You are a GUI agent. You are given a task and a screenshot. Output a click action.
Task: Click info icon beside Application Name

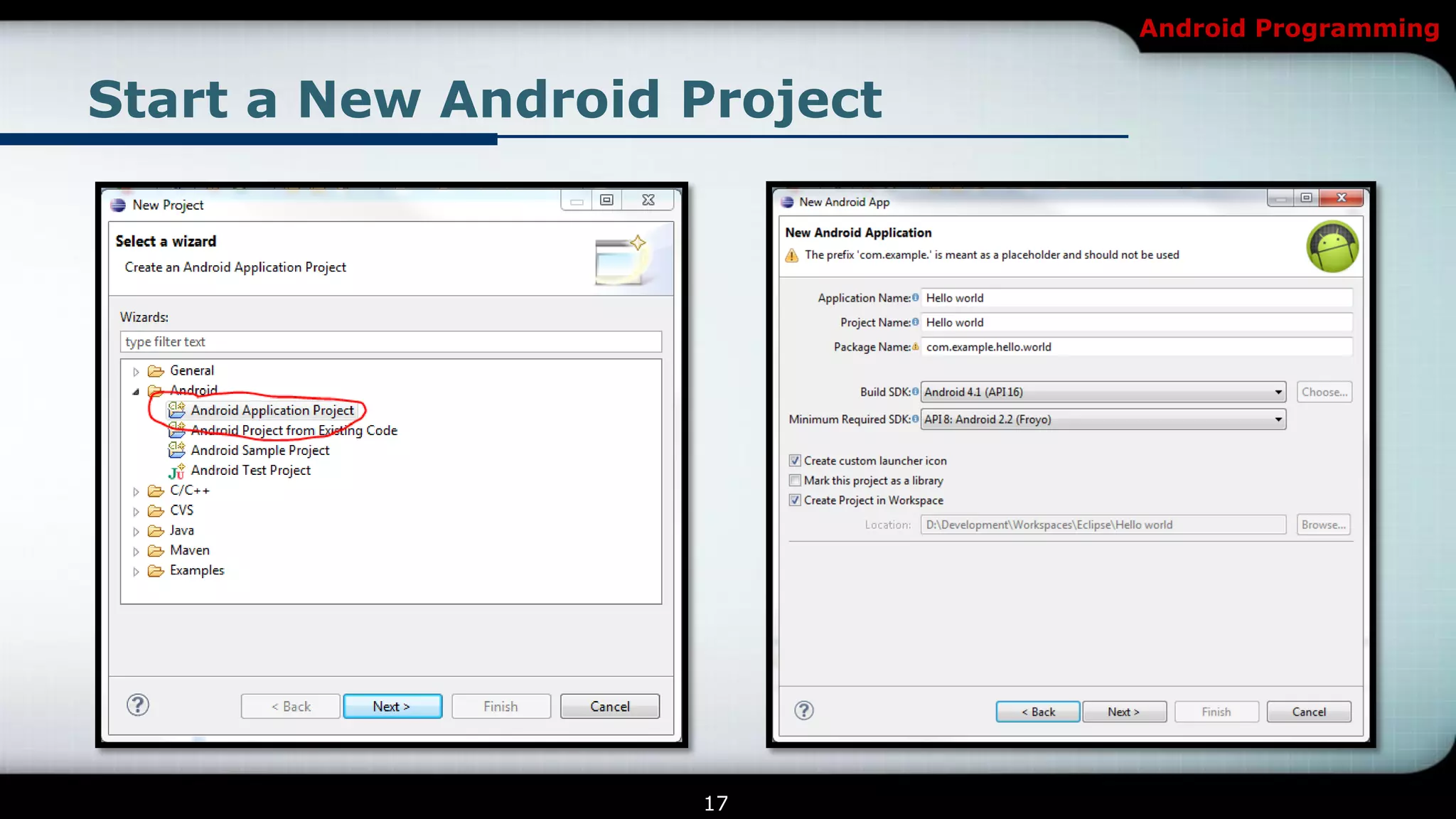[915, 297]
